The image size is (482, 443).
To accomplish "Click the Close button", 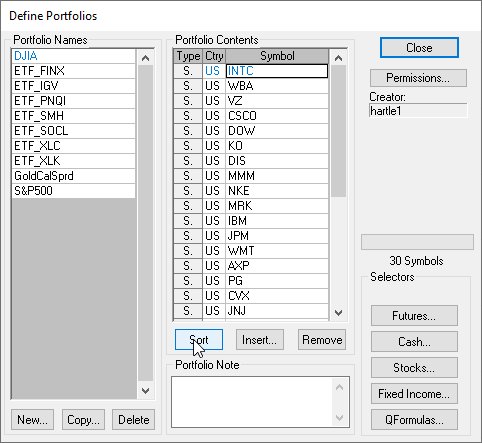I will [419, 48].
